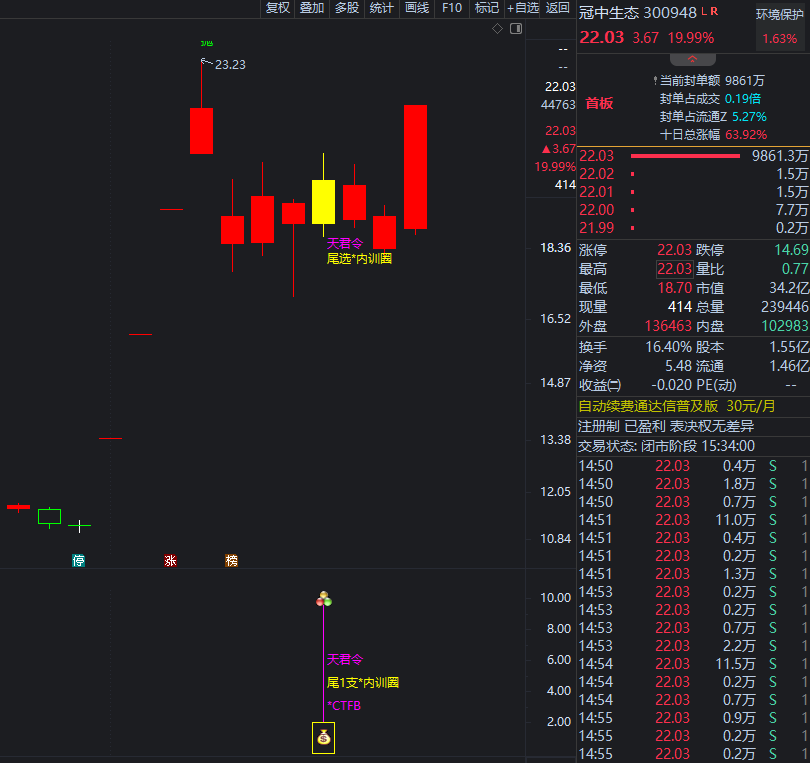
Task: Click the three colored balls indicator icon
Action: (x=323, y=599)
